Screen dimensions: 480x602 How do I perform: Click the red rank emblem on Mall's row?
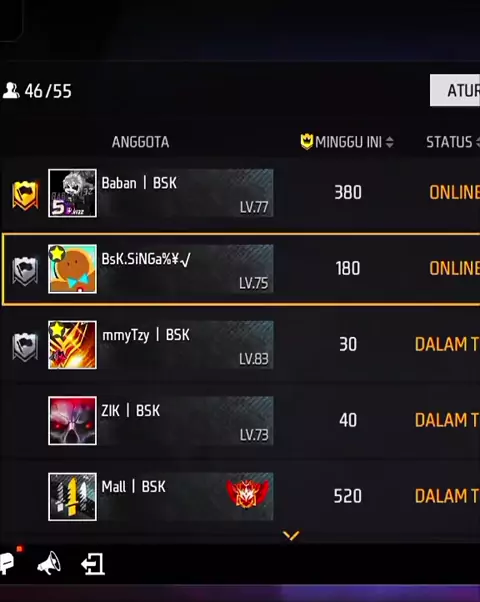[x=248, y=494]
